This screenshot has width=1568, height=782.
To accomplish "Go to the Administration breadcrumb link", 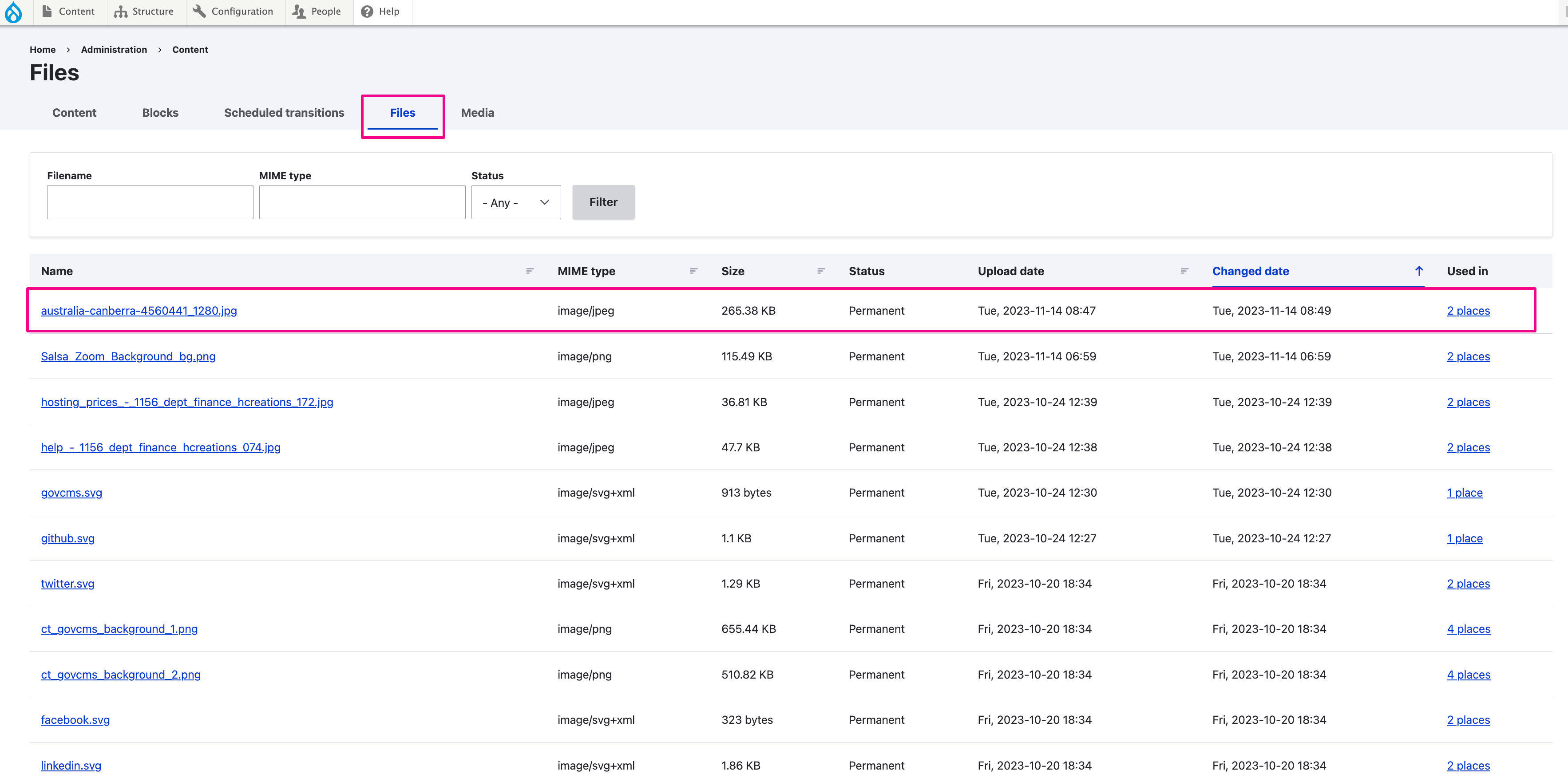I will coord(114,50).
